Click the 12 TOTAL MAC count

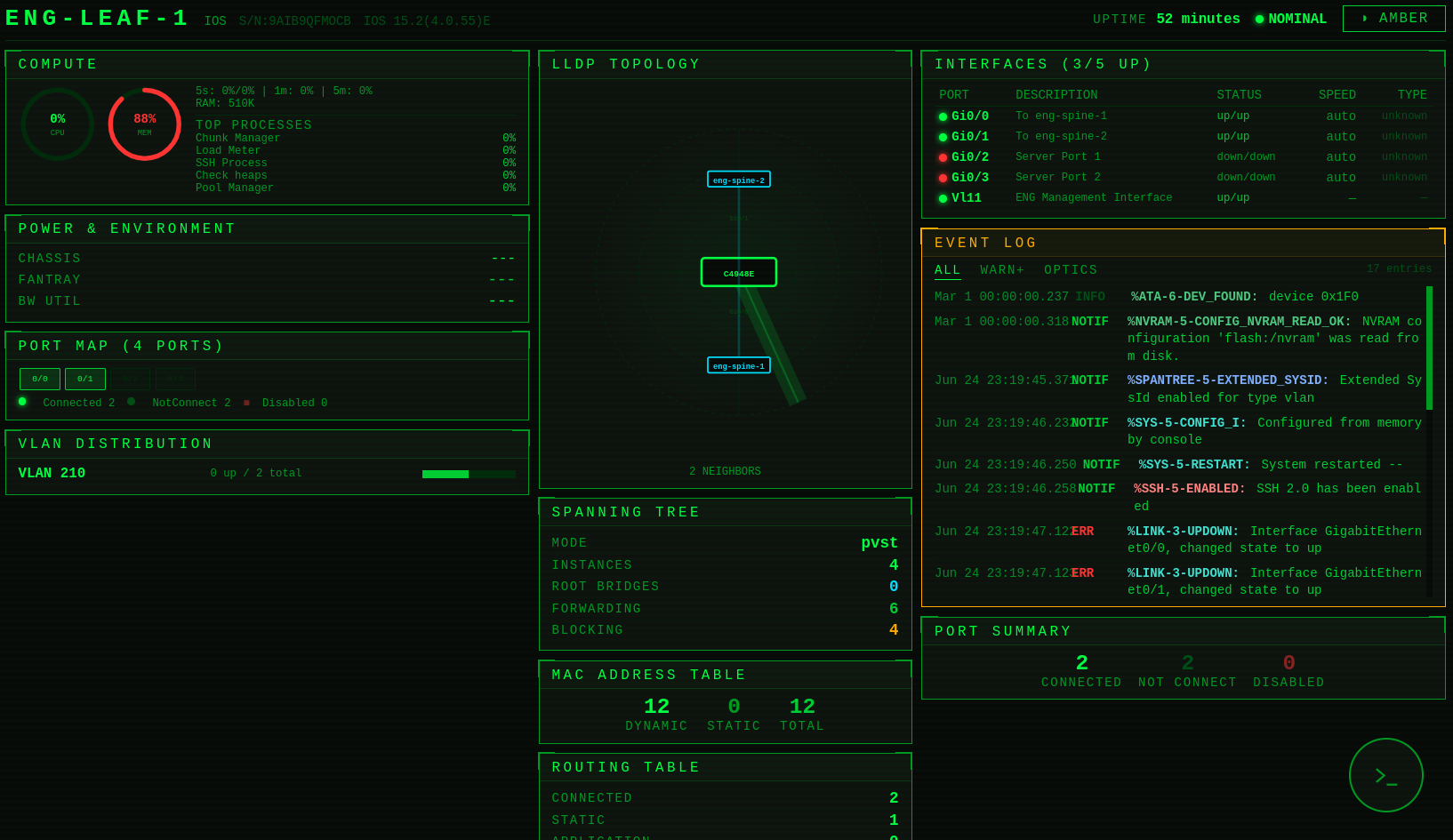click(802, 714)
